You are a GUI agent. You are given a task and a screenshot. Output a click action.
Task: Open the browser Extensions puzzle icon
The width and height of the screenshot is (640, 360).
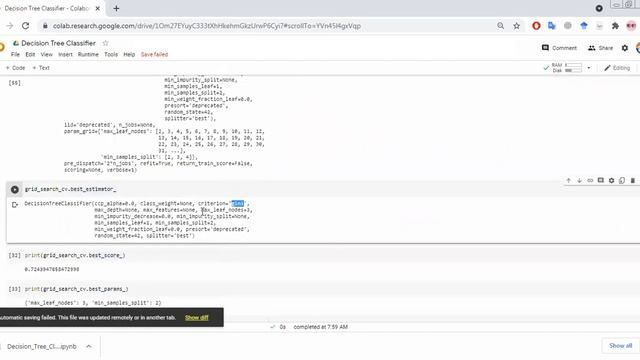[x=615, y=26]
